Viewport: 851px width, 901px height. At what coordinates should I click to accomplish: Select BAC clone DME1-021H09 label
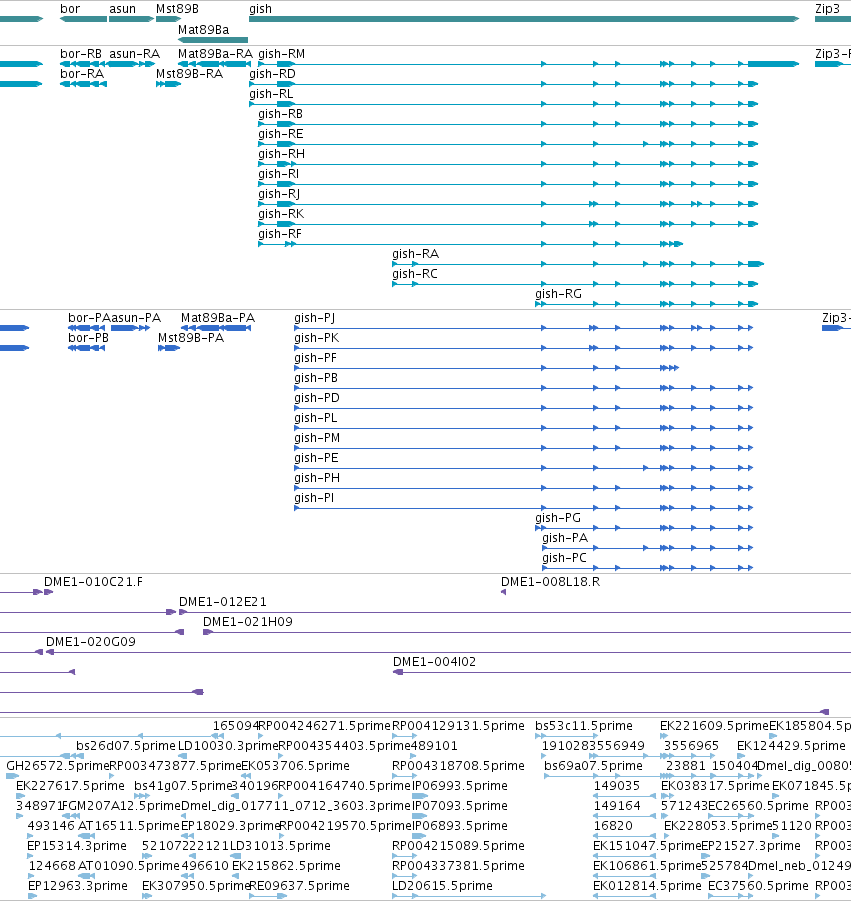point(248,622)
